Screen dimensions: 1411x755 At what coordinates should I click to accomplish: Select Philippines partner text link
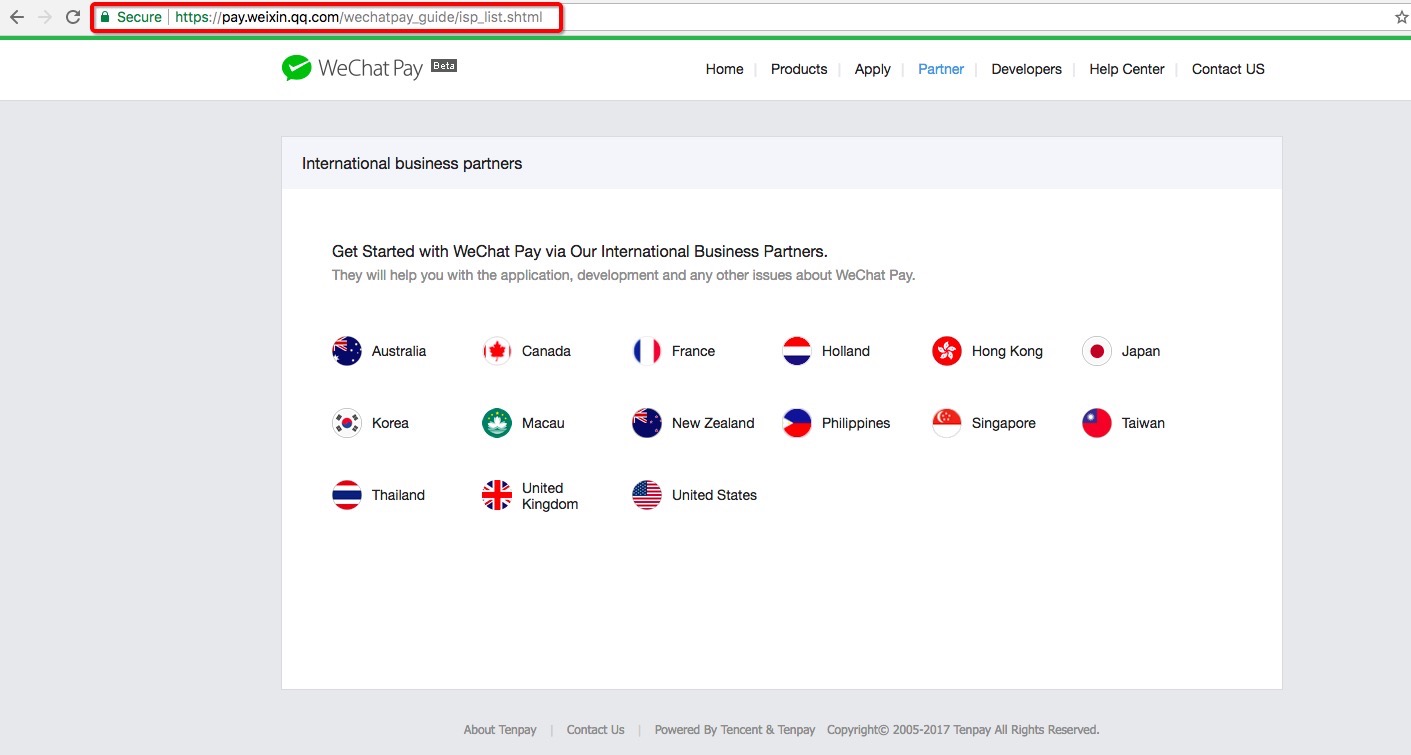856,423
